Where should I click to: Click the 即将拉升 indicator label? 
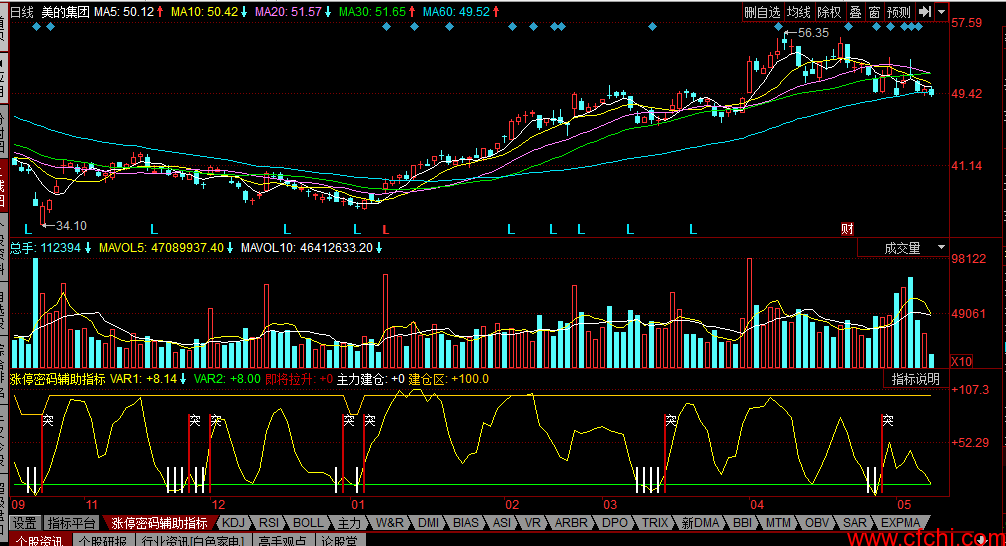[299, 379]
